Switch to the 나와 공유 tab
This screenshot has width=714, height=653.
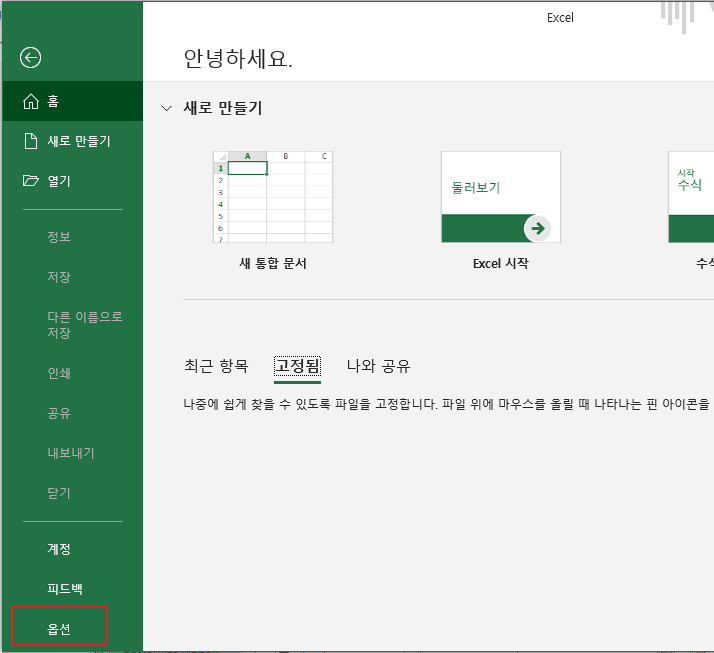378,366
